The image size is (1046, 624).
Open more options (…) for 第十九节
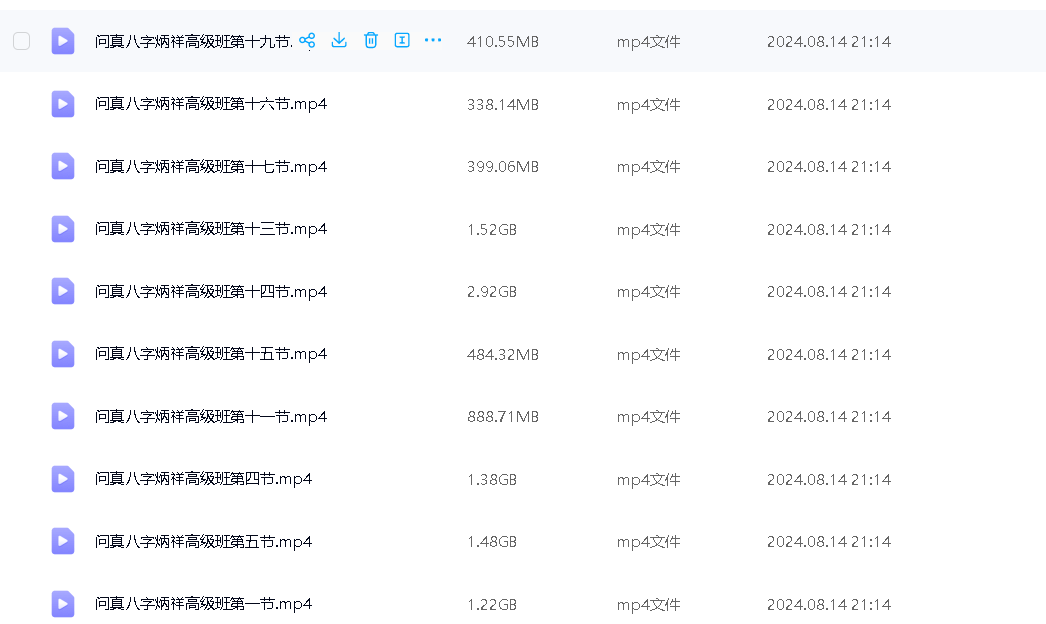[433, 40]
